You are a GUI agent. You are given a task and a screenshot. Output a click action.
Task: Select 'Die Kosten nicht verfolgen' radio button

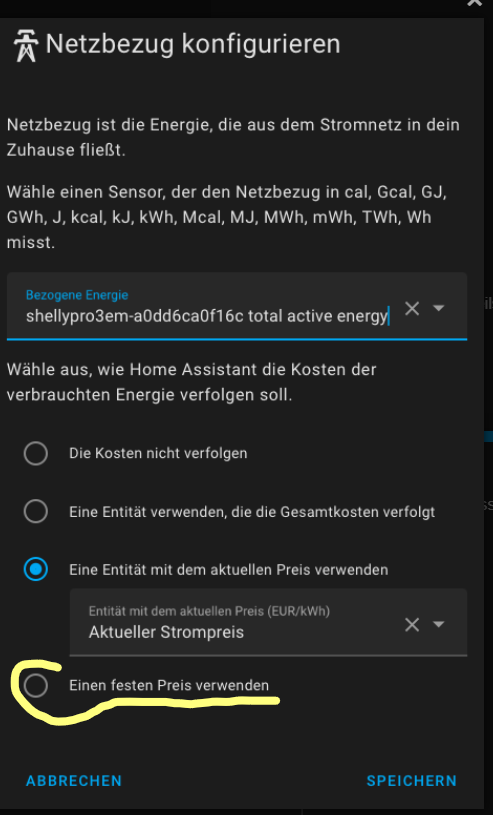36,454
